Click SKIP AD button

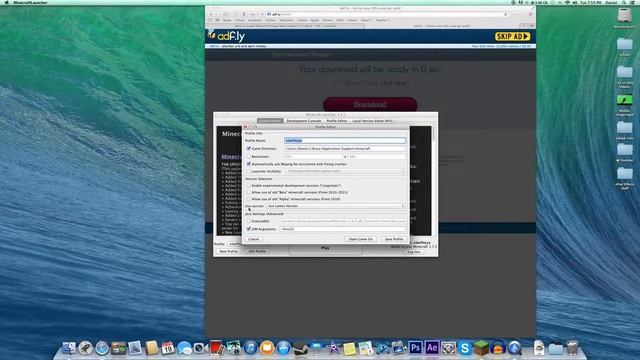[512, 36]
